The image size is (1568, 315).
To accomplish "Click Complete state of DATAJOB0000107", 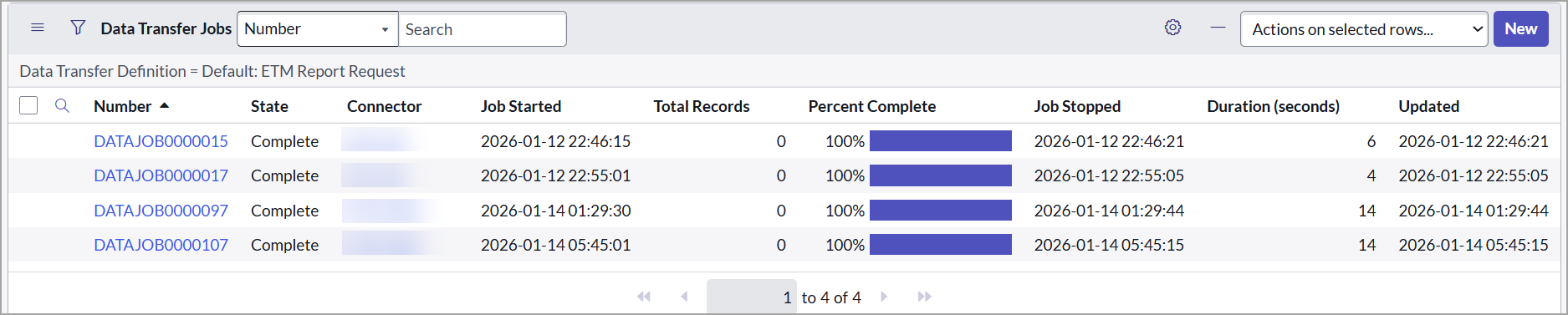I will (x=284, y=245).
